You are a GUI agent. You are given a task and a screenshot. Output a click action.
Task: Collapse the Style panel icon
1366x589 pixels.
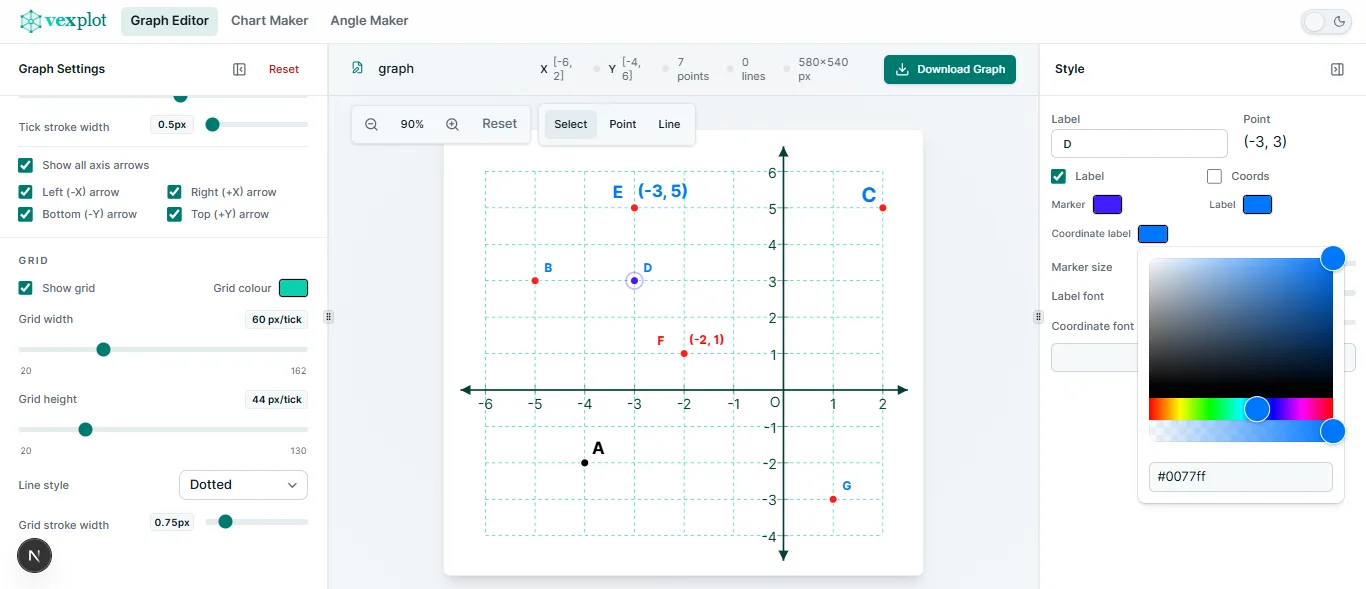pyautogui.click(x=1337, y=69)
